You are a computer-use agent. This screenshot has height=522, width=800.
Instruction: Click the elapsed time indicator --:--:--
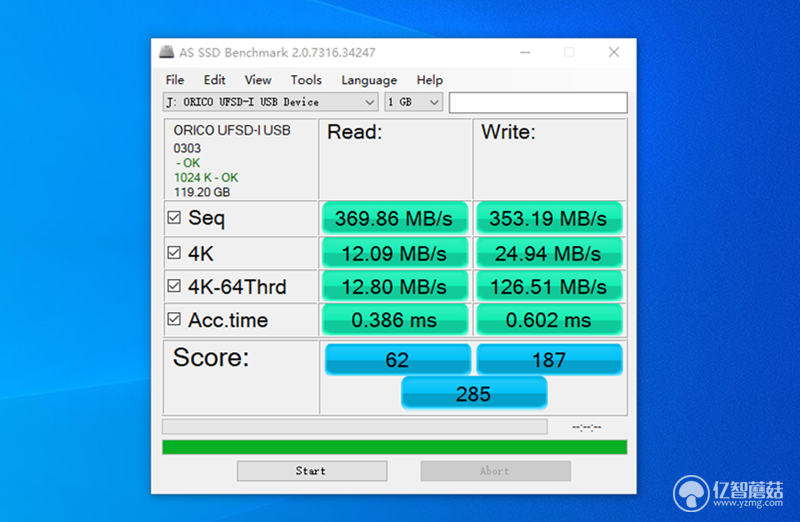587,427
